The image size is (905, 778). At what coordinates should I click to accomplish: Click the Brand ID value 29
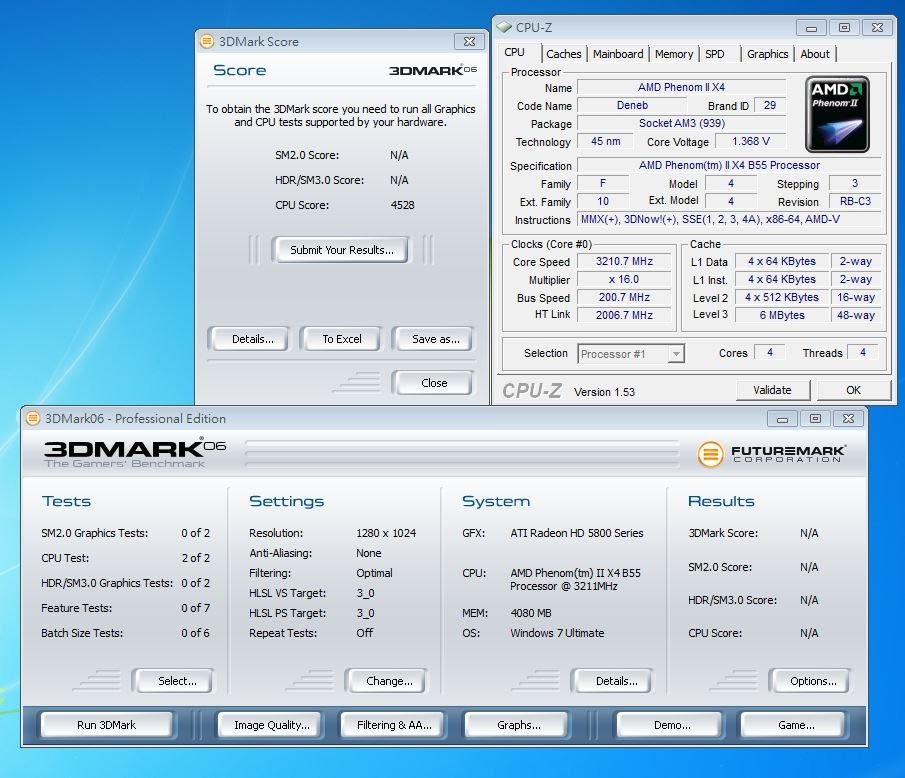tap(769, 105)
